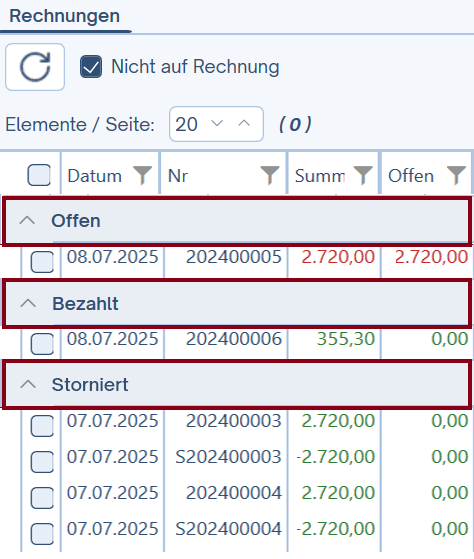Screen dimensions: 474x559
Task: Click date 08.07.2025 in row 202400005
Action: pos(113,257)
